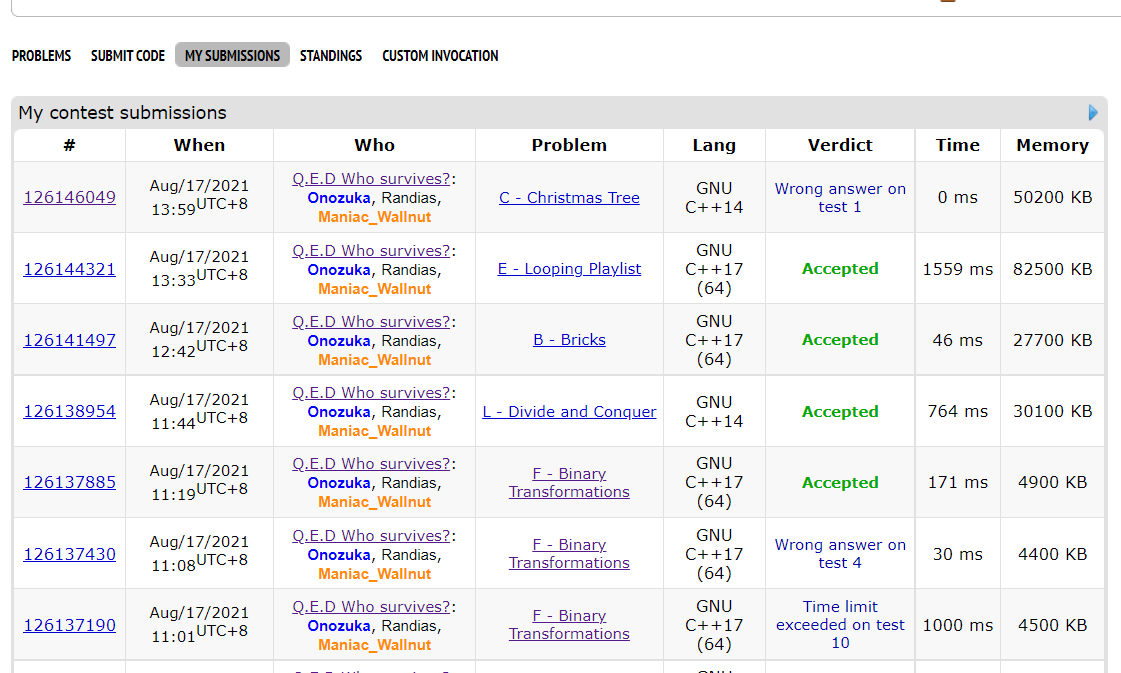The width and height of the screenshot is (1121, 673).
Task: Go to problem E - Looping Playlist
Action: 569,269
